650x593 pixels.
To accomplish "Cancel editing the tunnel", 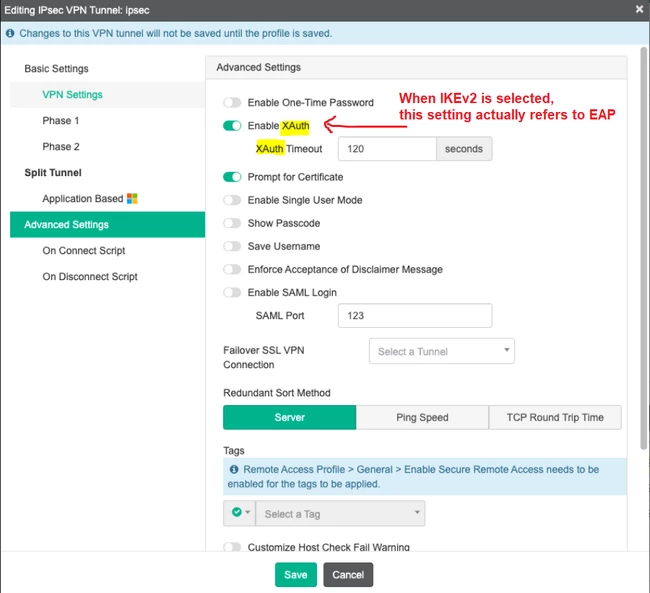I will coord(348,574).
